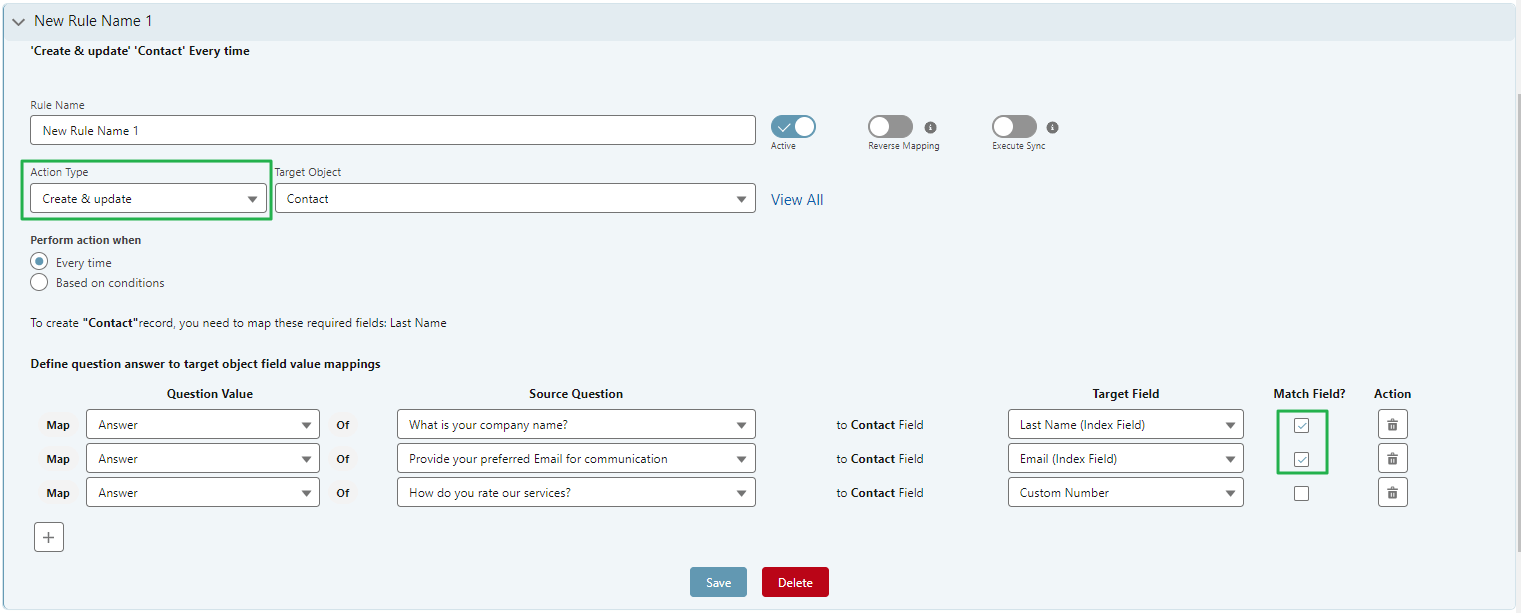
Task: Click the View All link
Action: click(796, 199)
